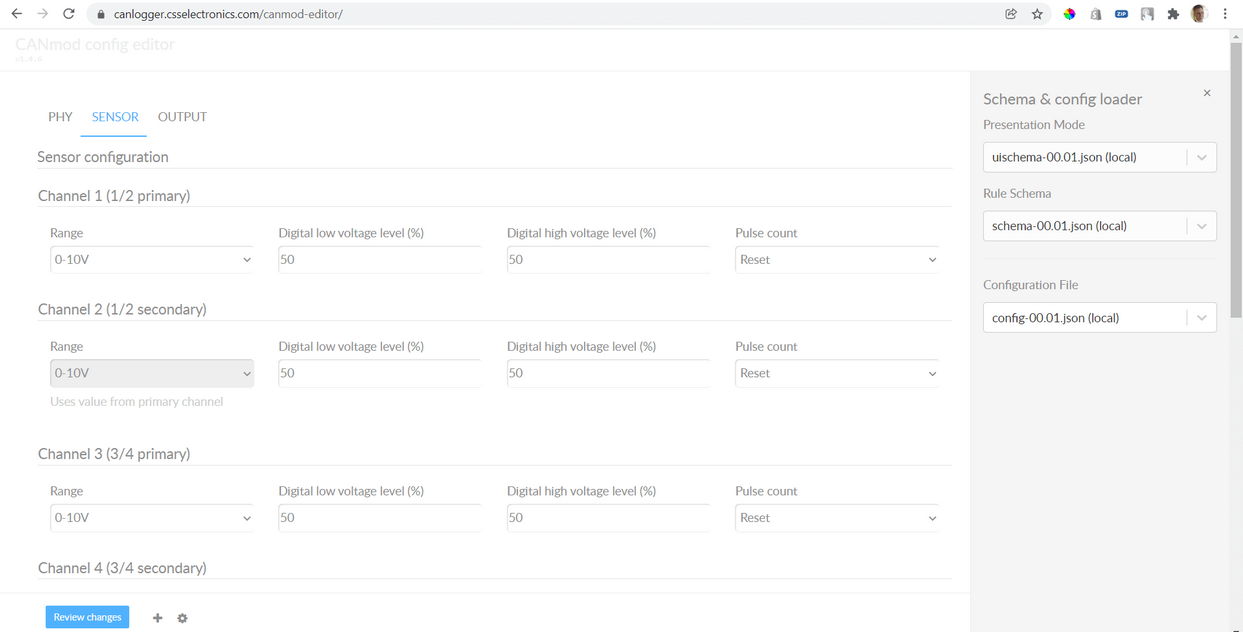Edit Channel 3 digital low voltage level field
The height and width of the screenshot is (632, 1243).
(x=380, y=518)
